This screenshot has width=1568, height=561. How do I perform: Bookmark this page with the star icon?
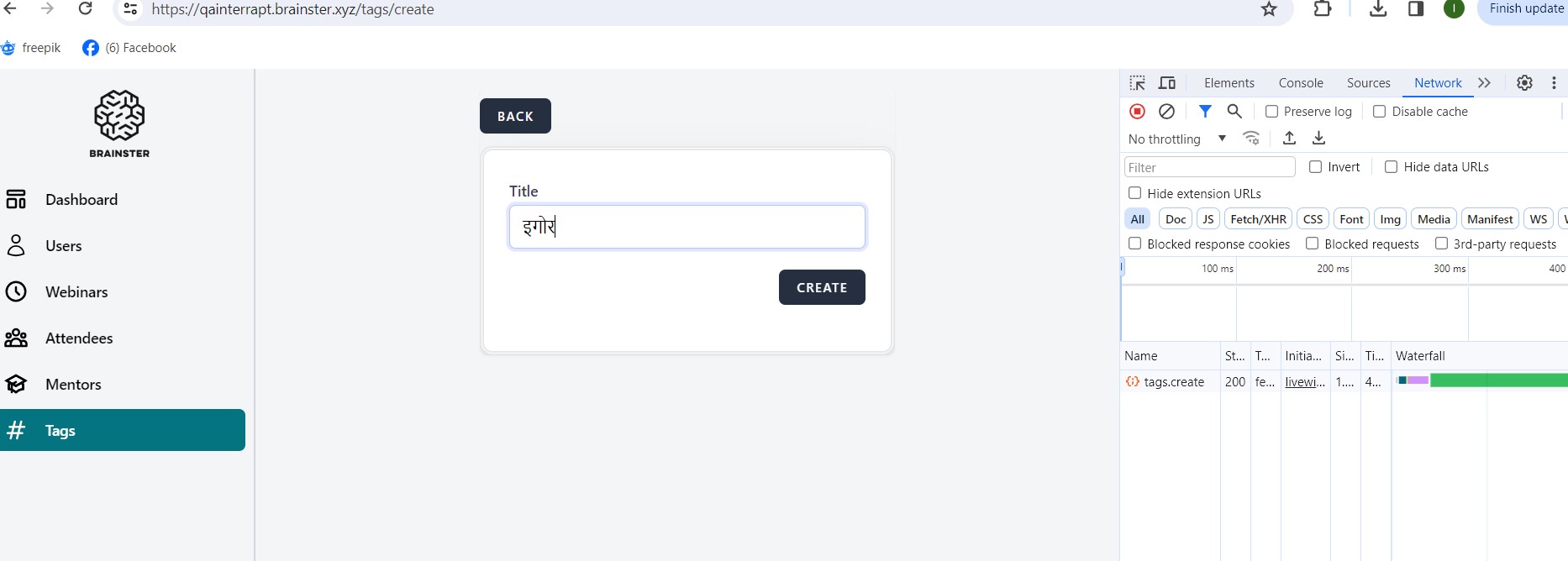click(x=1269, y=10)
